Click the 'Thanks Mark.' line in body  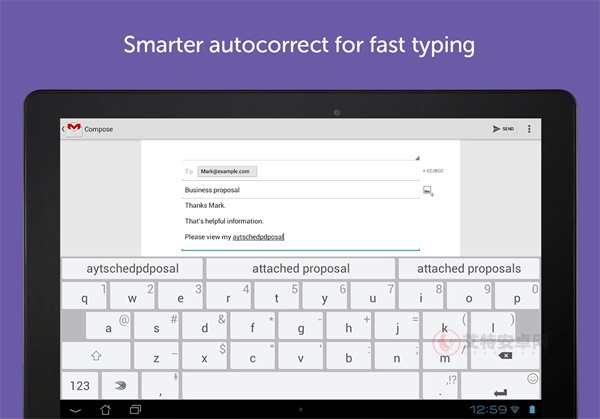205,205
